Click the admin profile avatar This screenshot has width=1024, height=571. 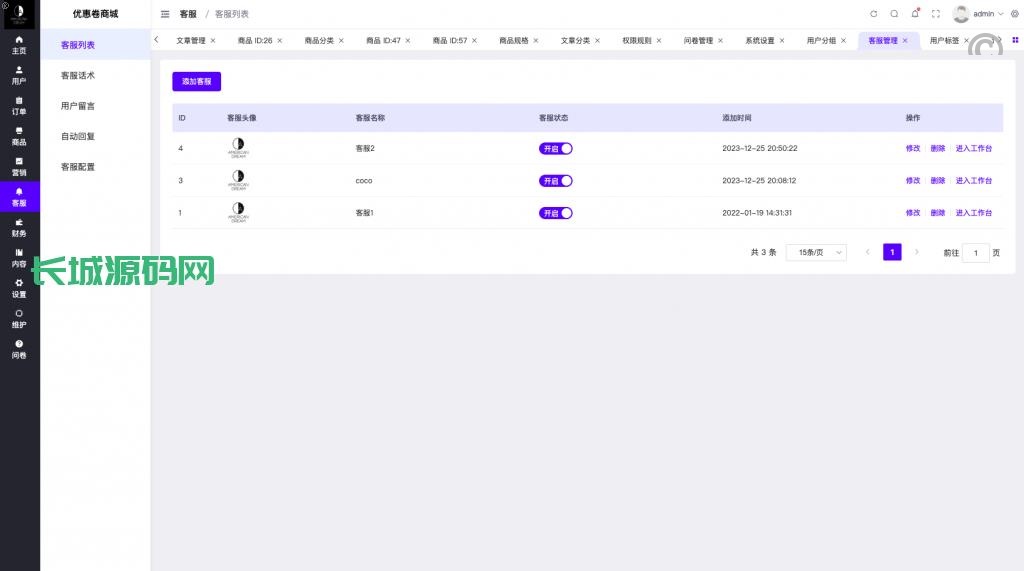click(961, 14)
